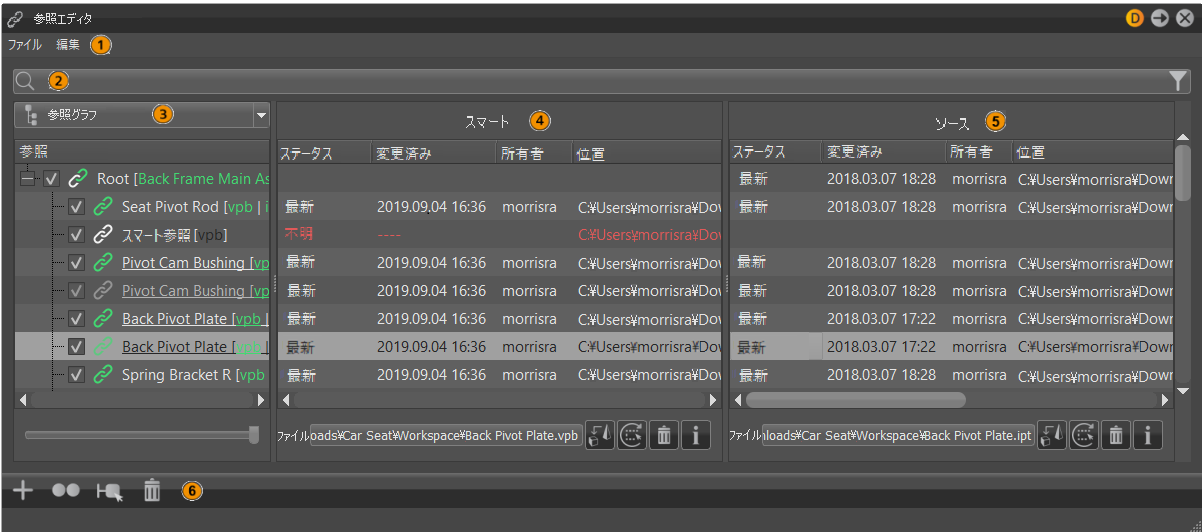
Task: Click the right-arrow icon in title bar
Action: click(x=1159, y=18)
